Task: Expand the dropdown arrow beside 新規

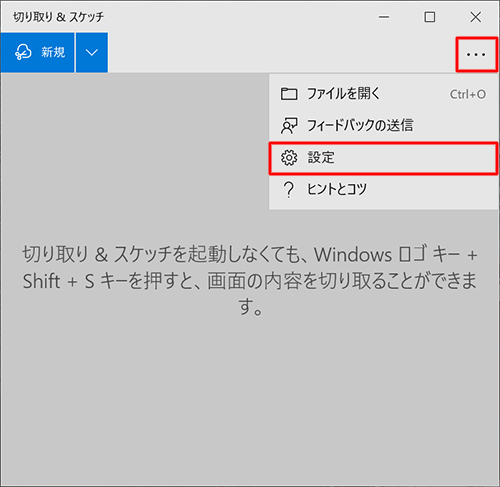Action: [92, 52]
